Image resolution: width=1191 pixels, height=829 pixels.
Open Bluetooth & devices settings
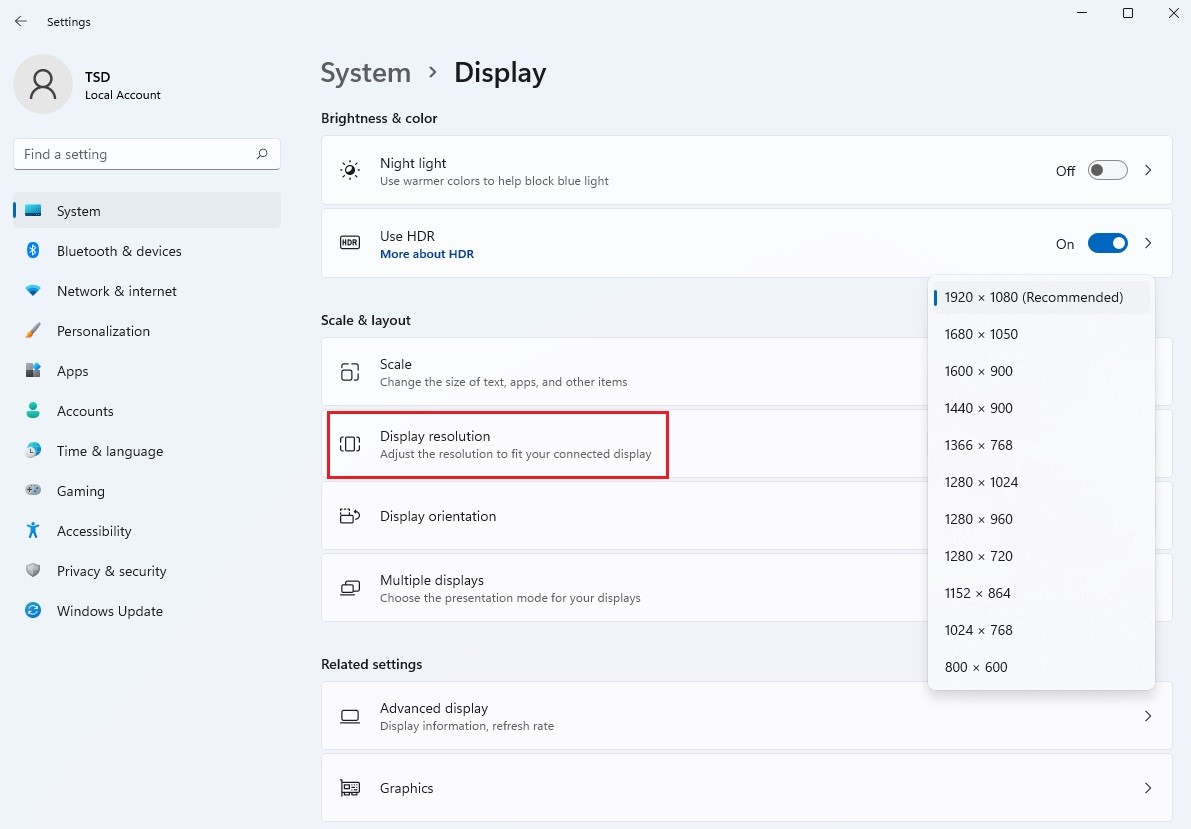[x=119, y=251]
